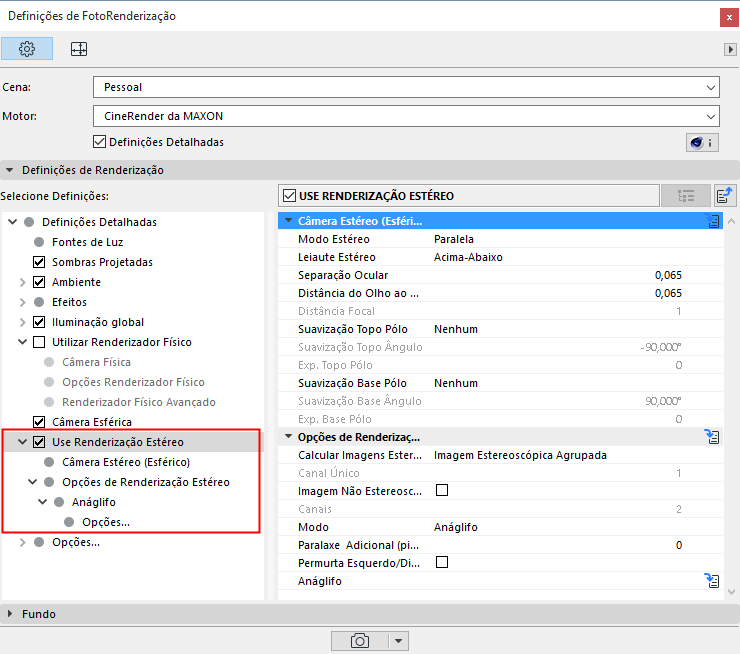
Task: Click the CineRender info icon button
Action: (x=702, y=143)
